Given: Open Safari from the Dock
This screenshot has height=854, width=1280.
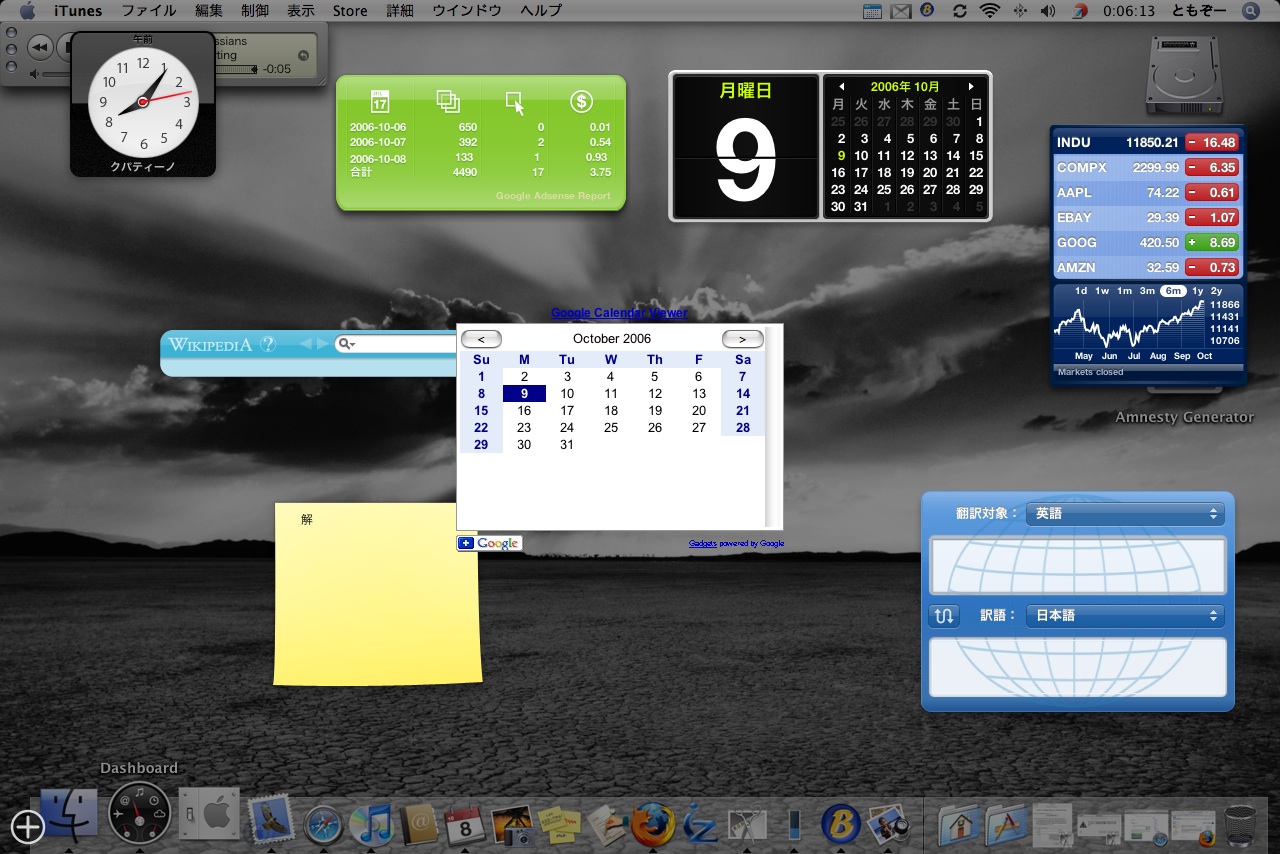Looking at the screenshot, I should pyautogui.click(x=323, y=824).
